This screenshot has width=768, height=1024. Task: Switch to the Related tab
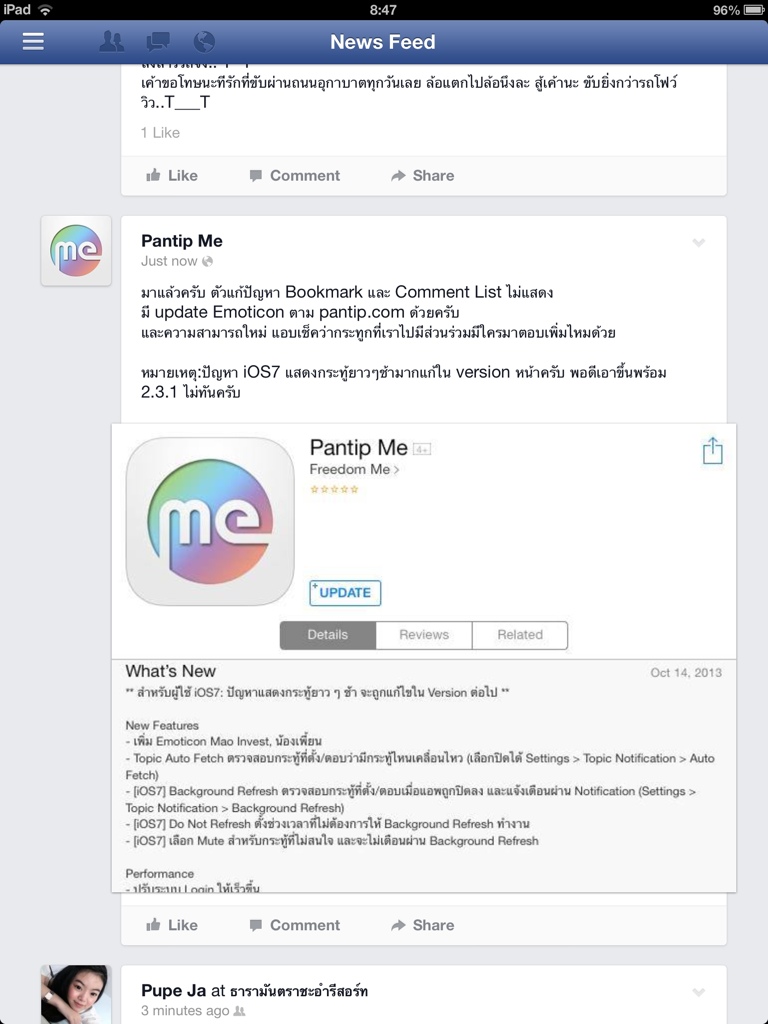[x=520, y=635]
